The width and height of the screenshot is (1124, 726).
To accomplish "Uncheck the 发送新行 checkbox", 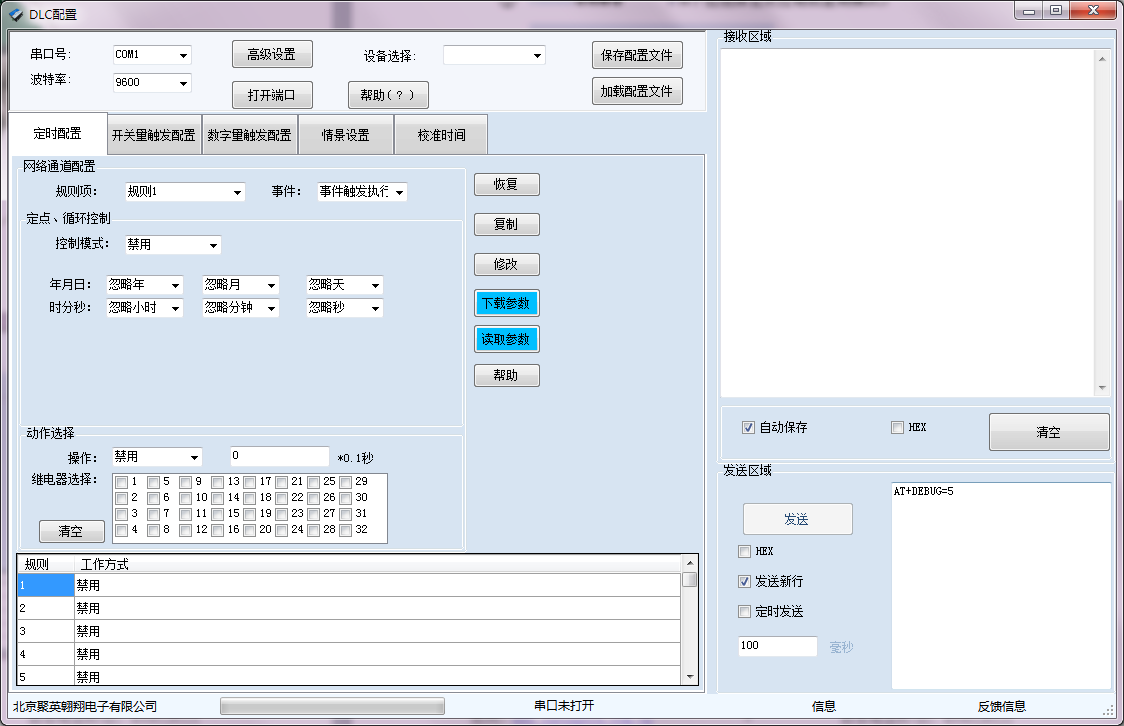I will tap(744, 581).
